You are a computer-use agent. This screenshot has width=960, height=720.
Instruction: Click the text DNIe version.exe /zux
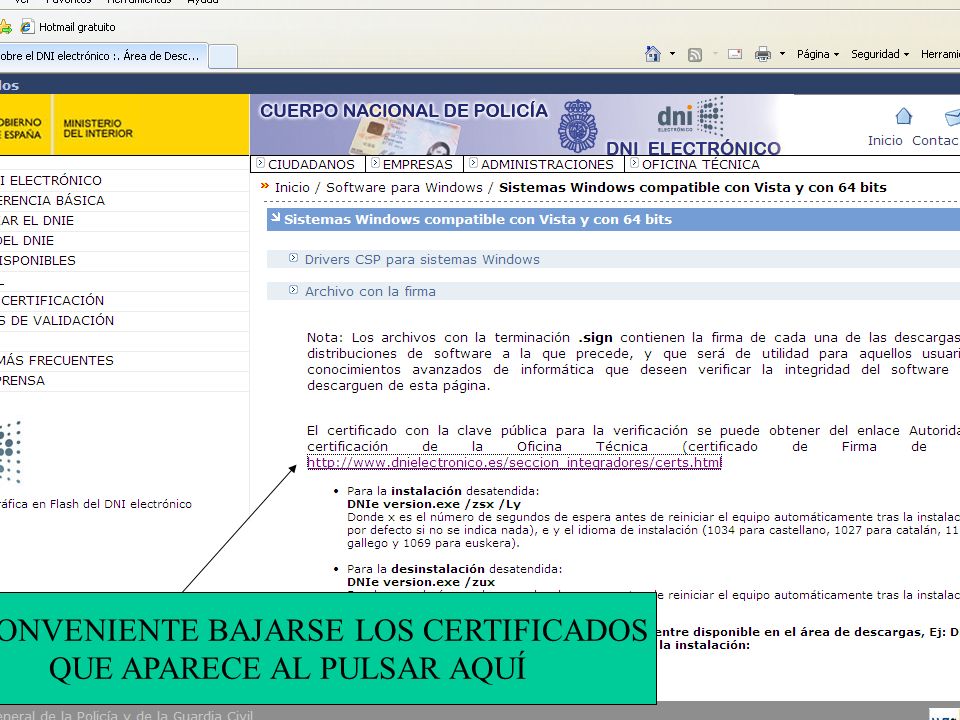tap(421, 582)
